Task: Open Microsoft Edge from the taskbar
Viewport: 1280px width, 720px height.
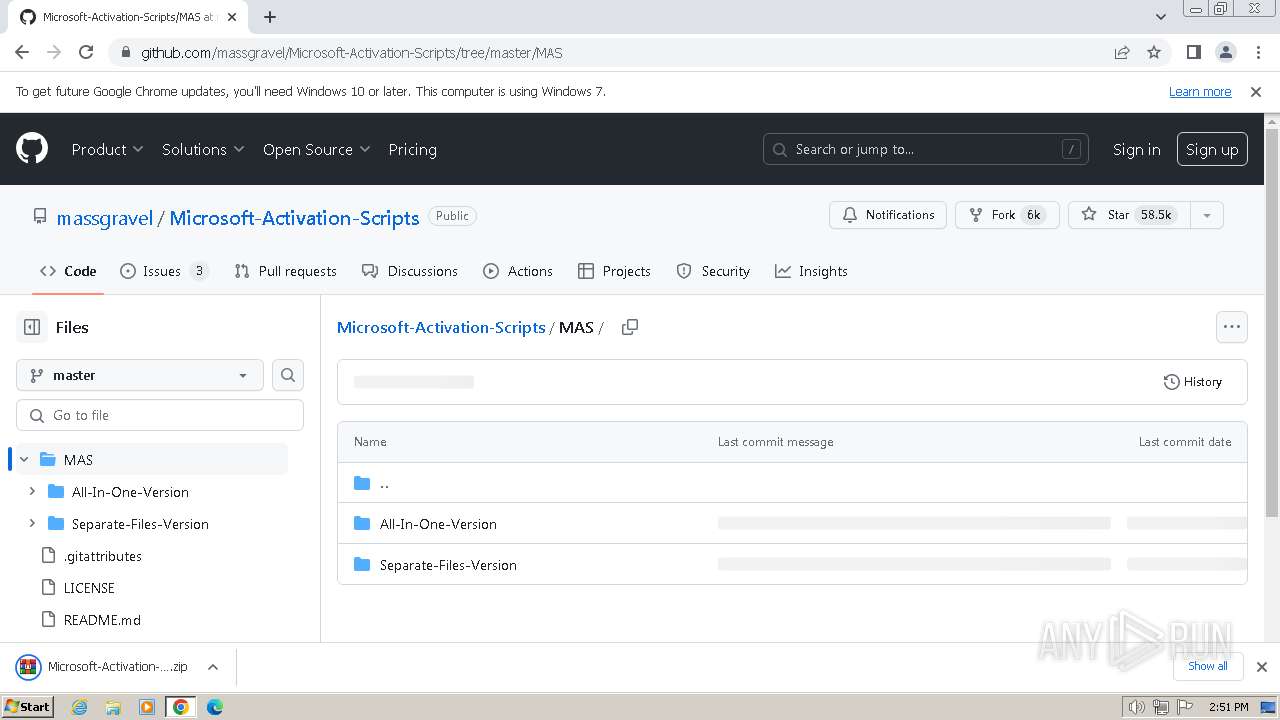Action: [x=215, y=707]
